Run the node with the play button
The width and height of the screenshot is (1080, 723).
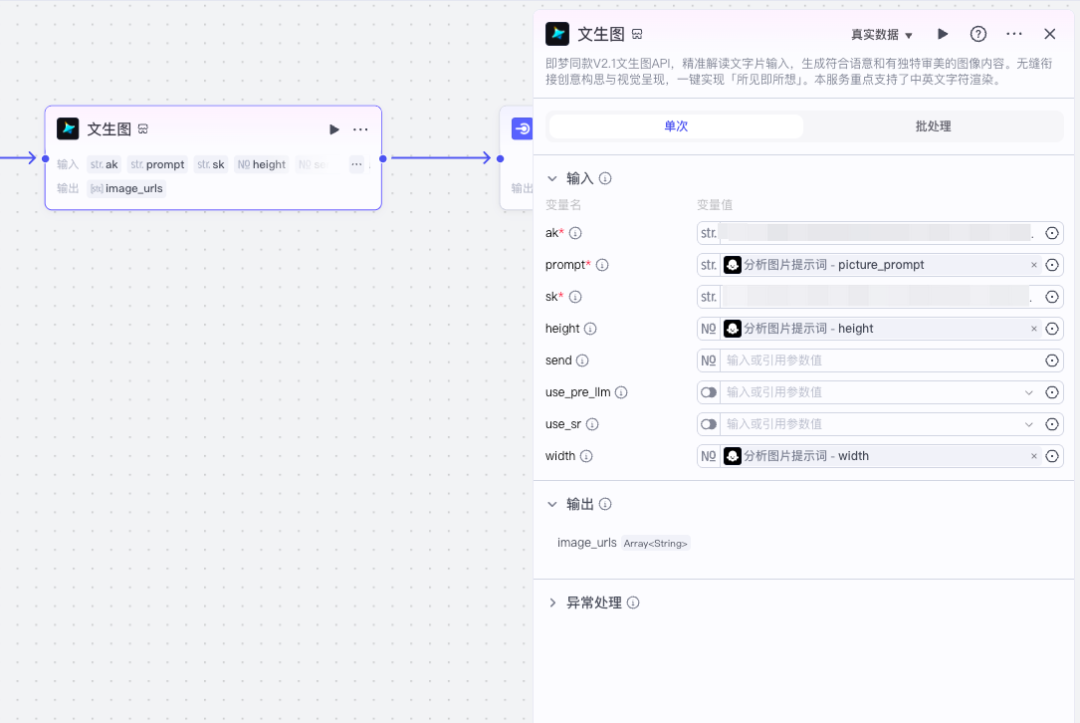pos(942,33)
